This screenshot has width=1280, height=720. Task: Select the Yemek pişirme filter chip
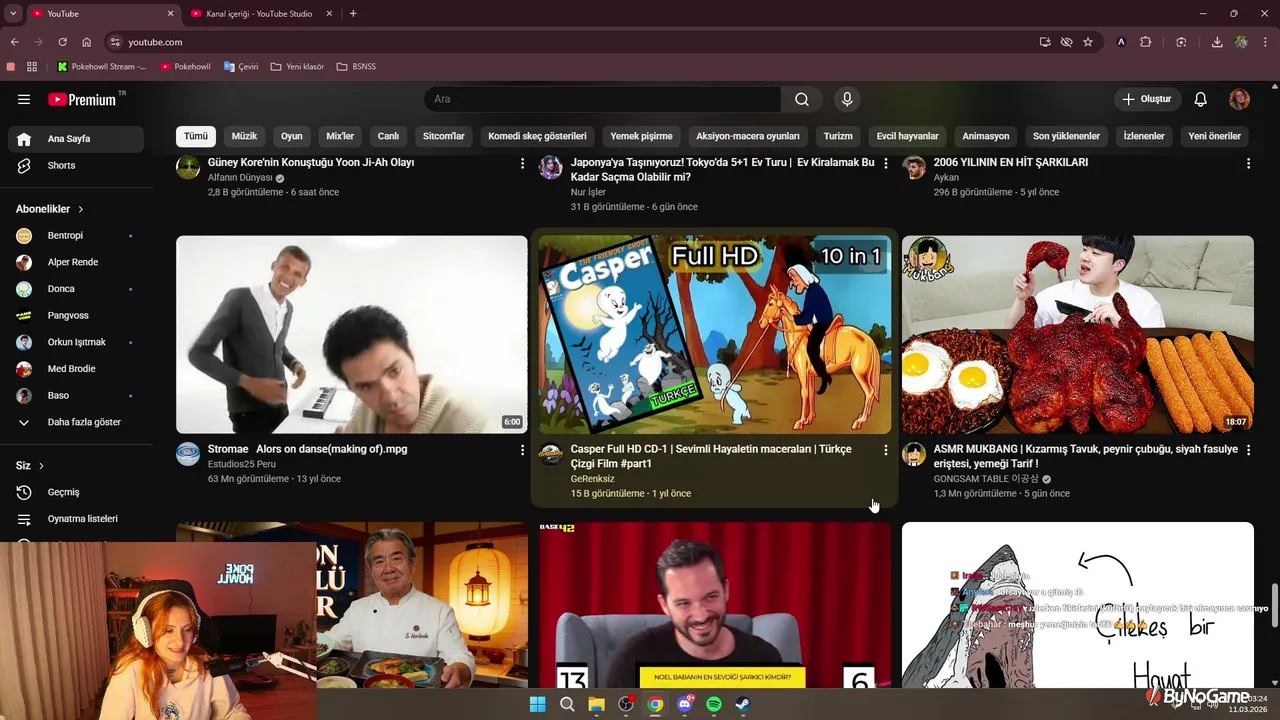coord(641,136)
